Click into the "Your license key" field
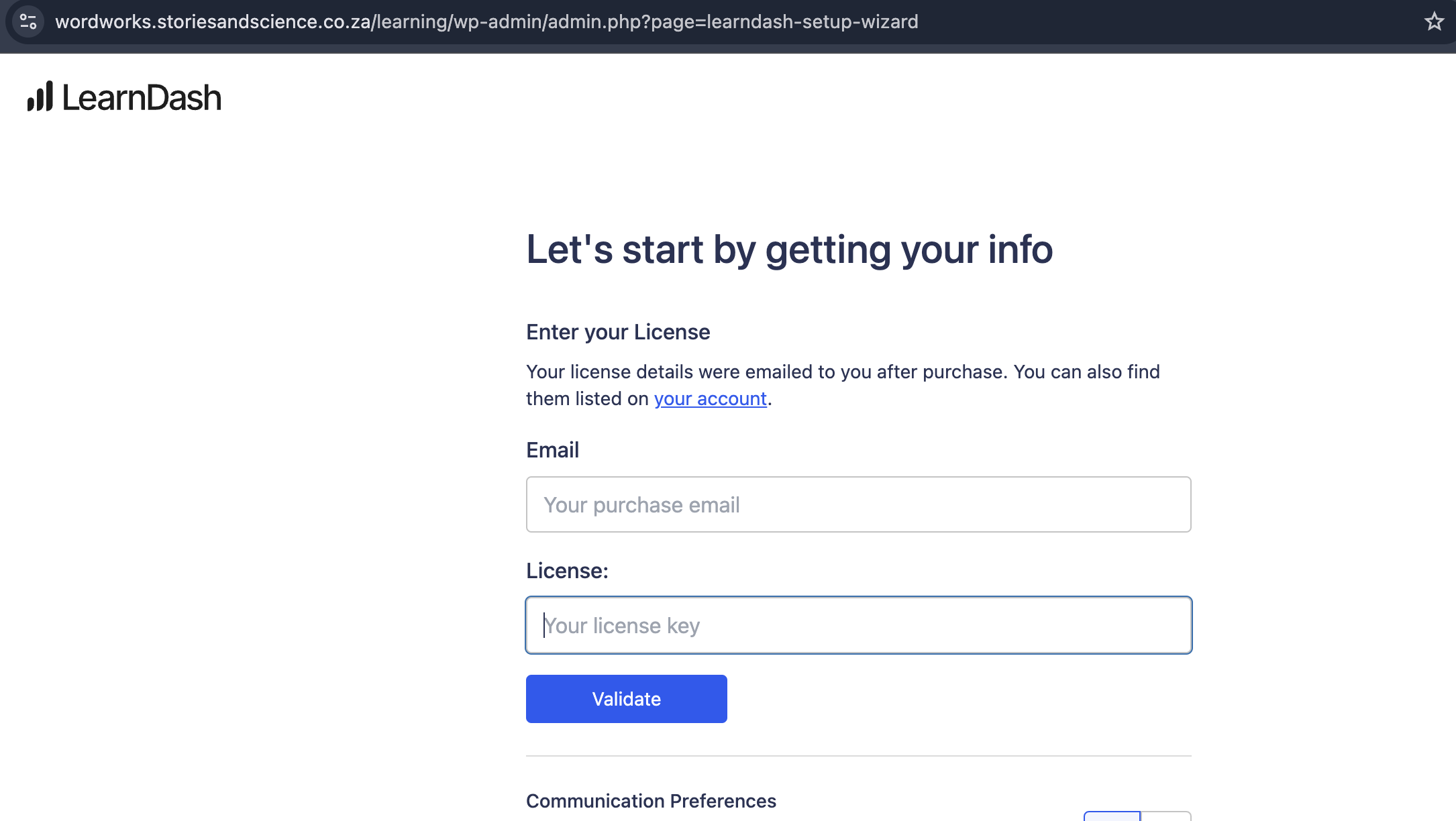The width and height of the screenshot is (1456, 821). click(858, 625)
